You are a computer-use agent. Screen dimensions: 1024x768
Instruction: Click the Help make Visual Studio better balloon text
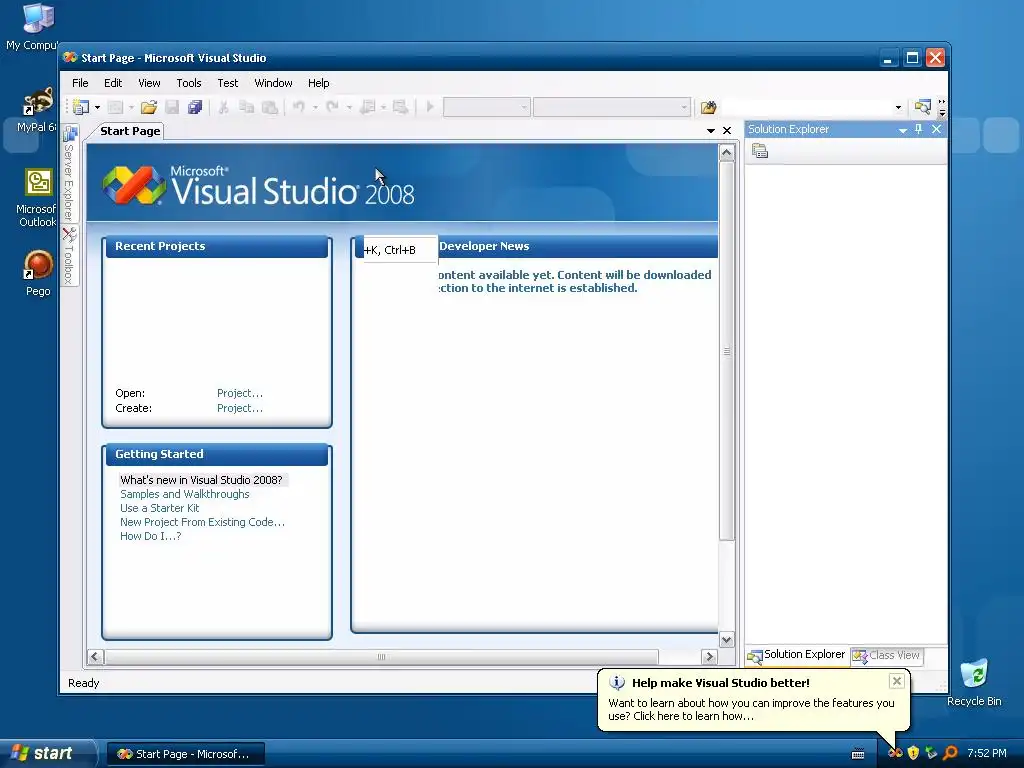coord(751,710)
